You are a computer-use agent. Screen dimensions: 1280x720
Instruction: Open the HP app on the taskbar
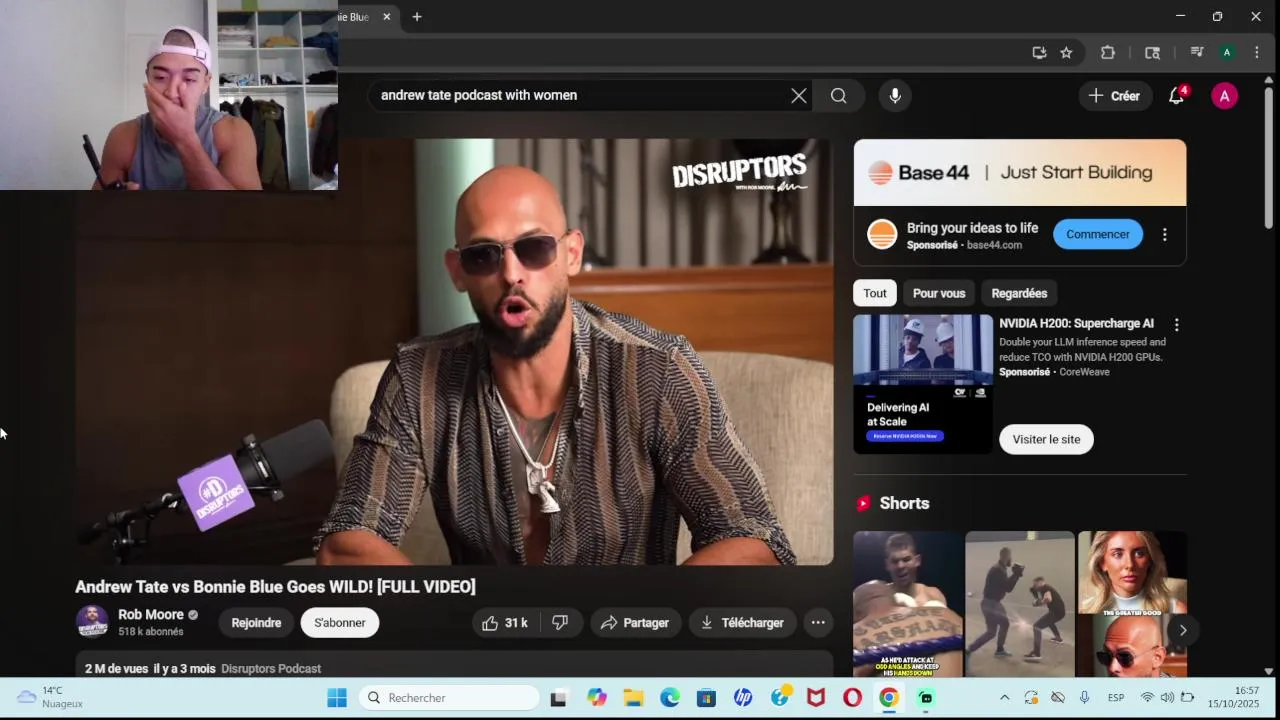[743, 698]
